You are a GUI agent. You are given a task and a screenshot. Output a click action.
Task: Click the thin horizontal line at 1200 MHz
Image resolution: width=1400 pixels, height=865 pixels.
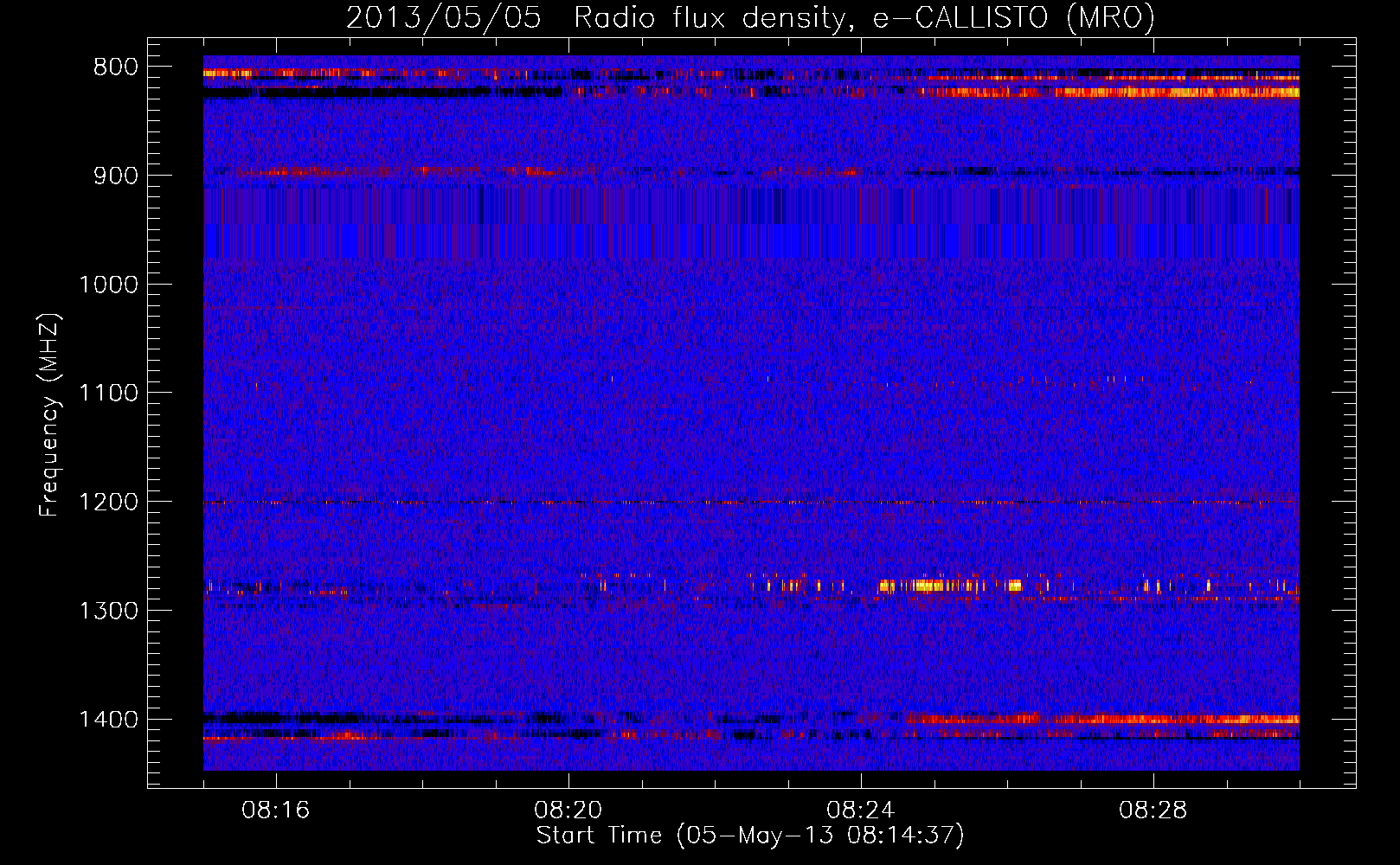(751, 502)
